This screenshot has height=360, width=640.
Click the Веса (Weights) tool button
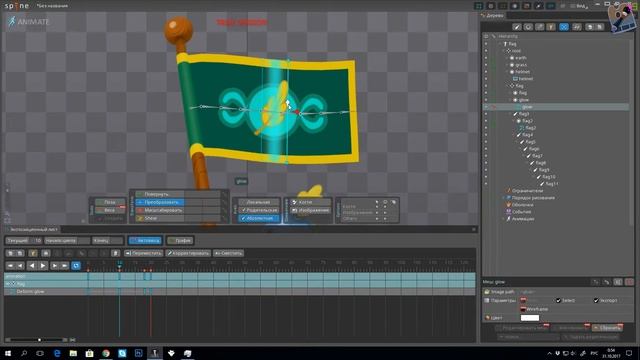110,210
